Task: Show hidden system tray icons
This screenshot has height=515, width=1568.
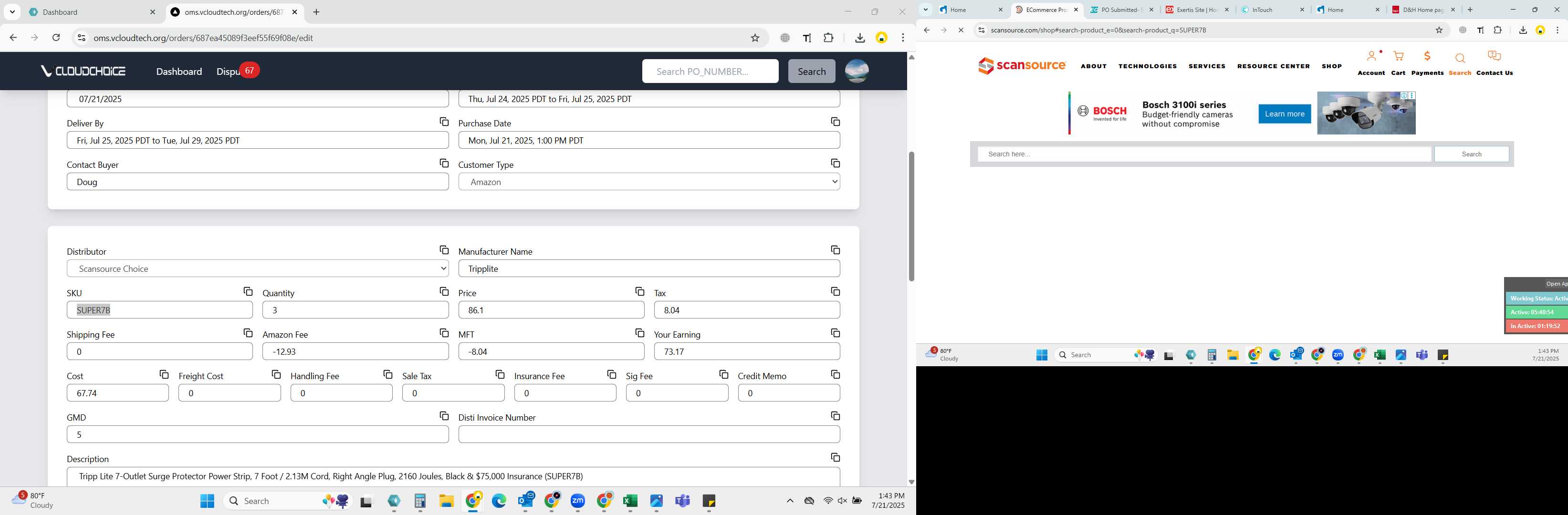Action: point(789,501)
